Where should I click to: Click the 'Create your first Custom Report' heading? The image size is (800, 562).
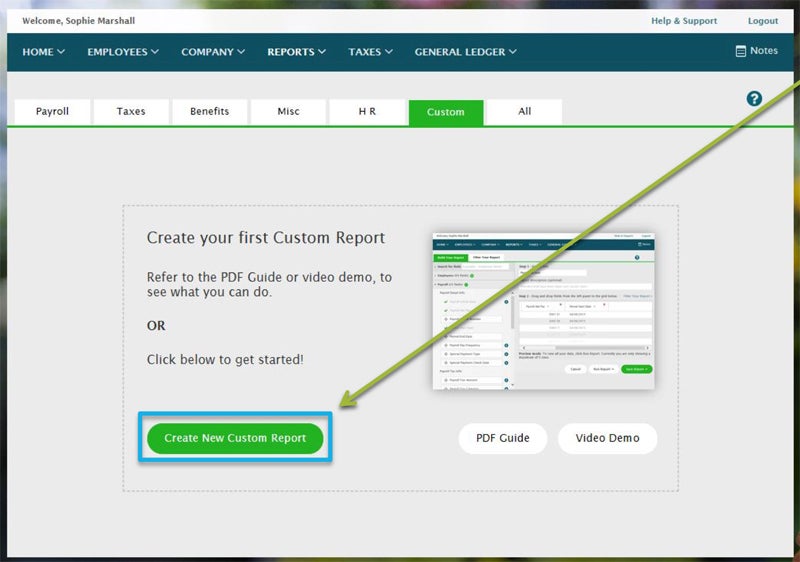click(266, 238)
